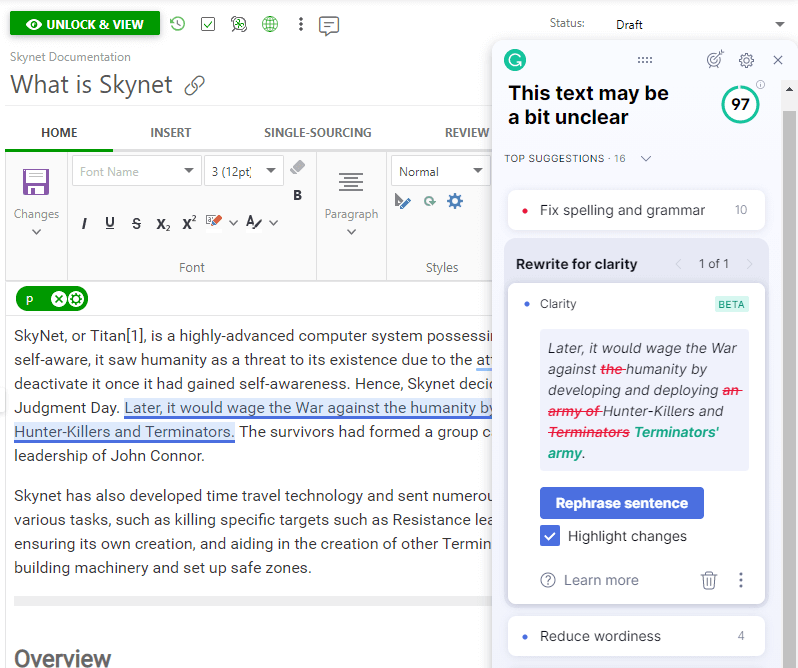
Task: Open the comments speech bubble icon
Action: coord(329,25)
